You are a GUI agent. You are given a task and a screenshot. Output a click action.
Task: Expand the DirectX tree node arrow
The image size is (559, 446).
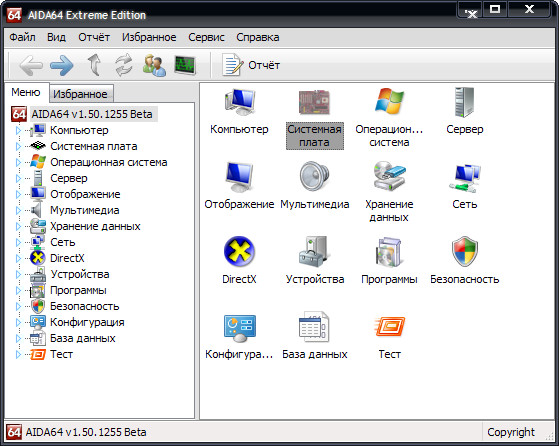pos(18,259)
